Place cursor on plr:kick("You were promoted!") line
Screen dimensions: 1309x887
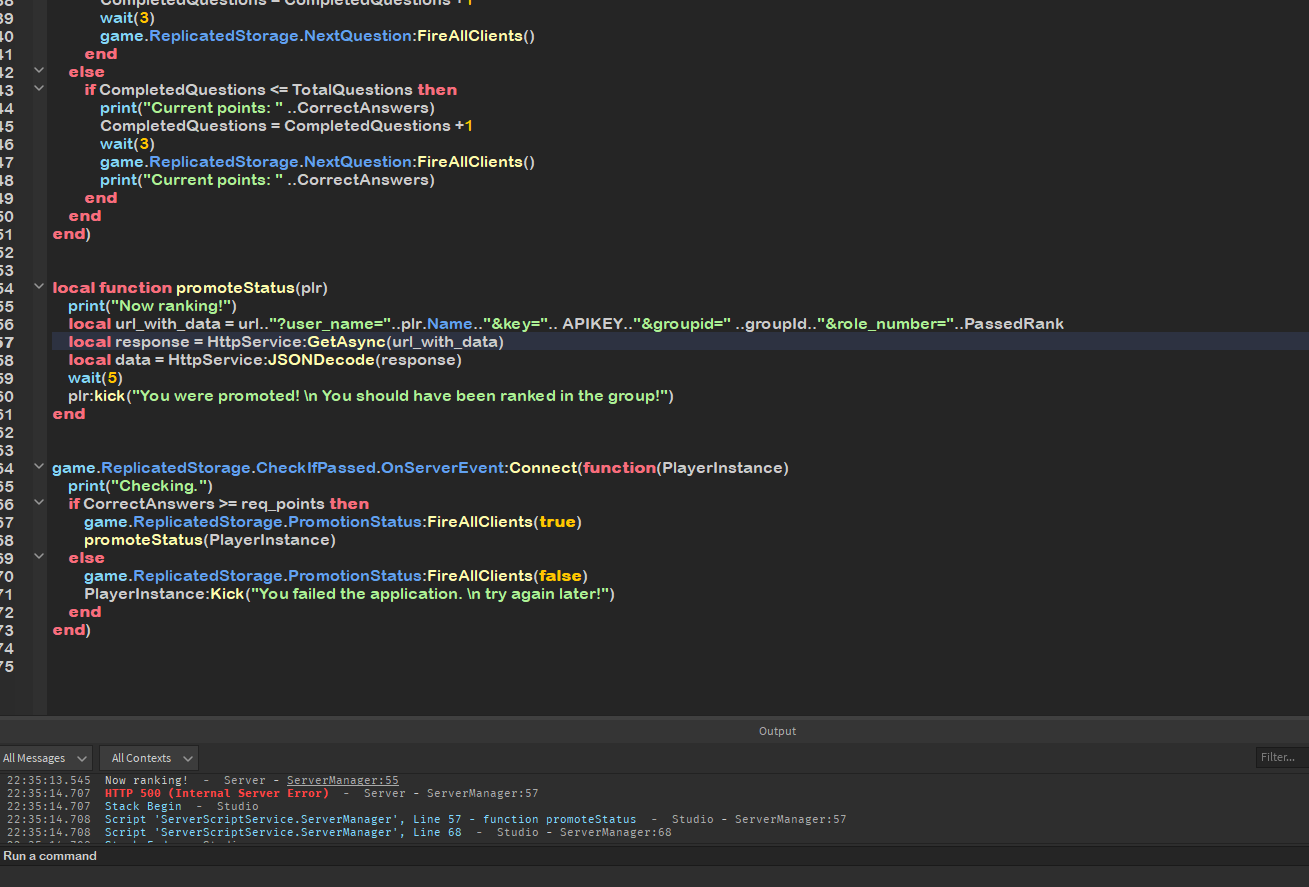pos(371,395)
